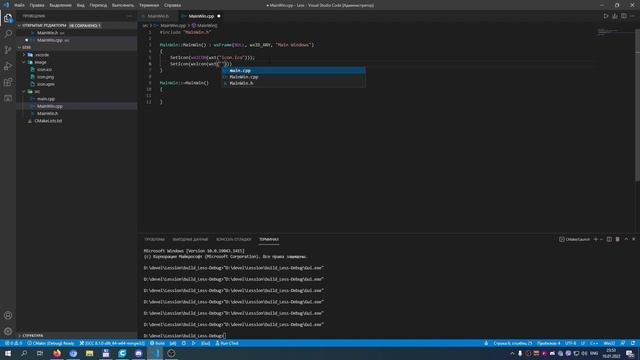Switch to the MainWin.h editor tab
640x360 pixels.
pos(157,16)
